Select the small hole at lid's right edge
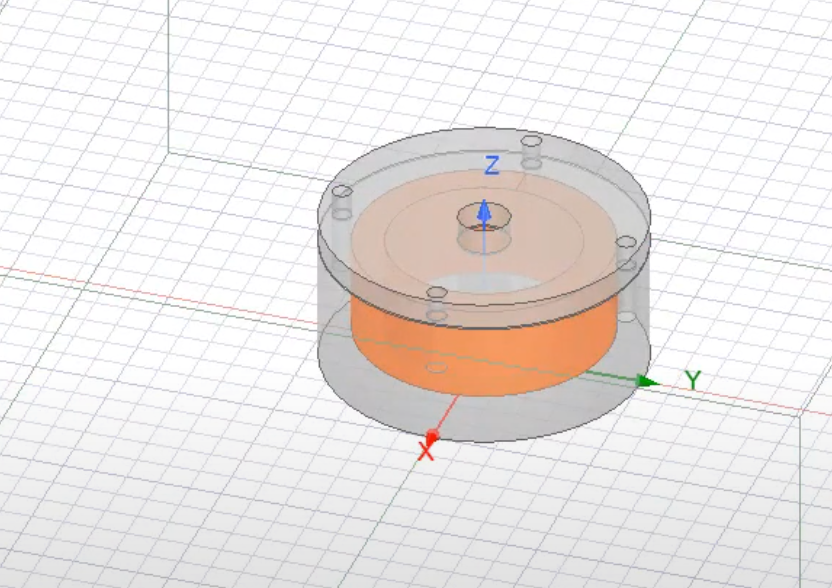This screenshot has width=832, height=588. coord(626,242)
